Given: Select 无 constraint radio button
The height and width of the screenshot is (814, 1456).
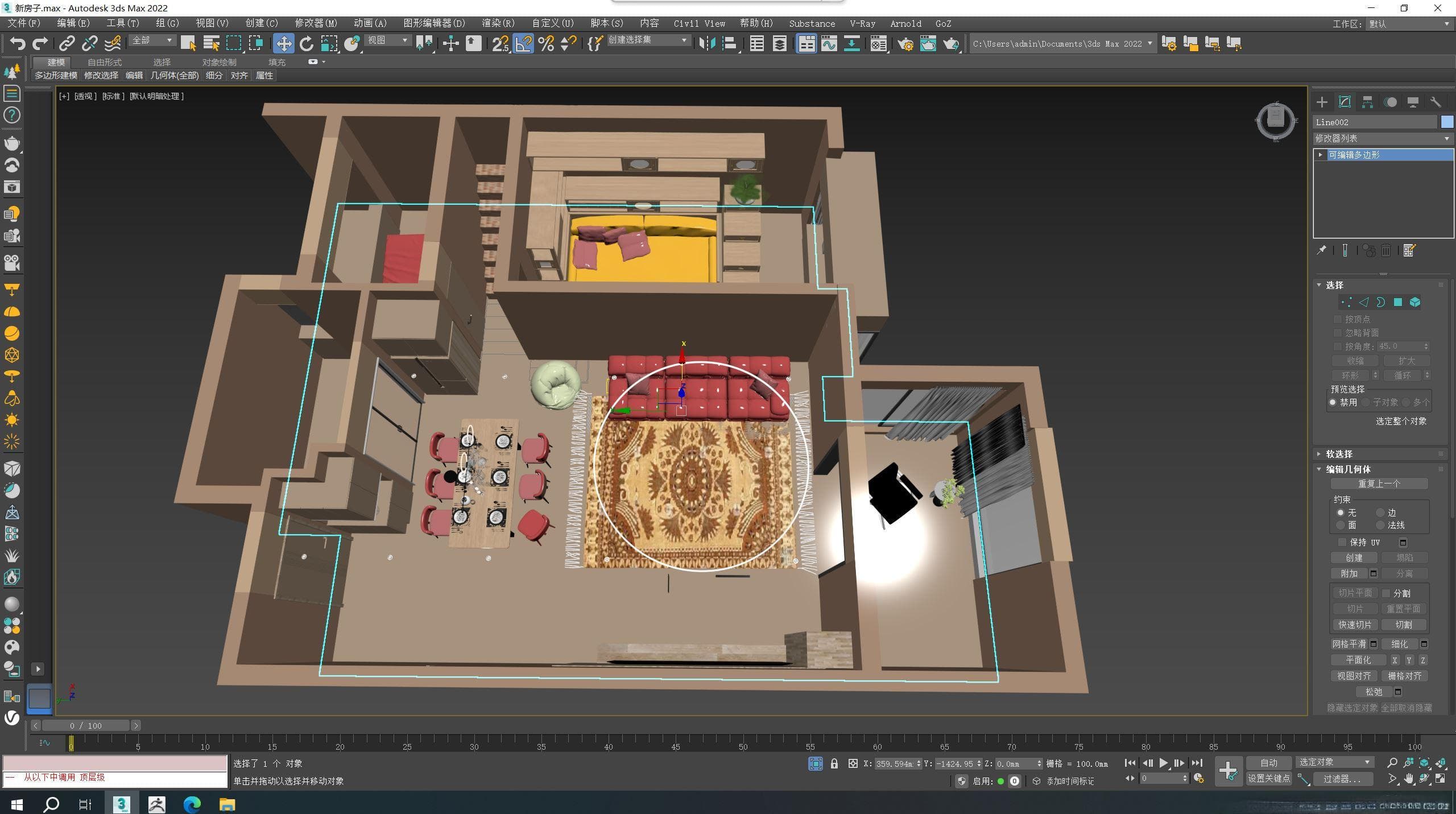Looking at the screenshot, I should [x=1341, y=513].
